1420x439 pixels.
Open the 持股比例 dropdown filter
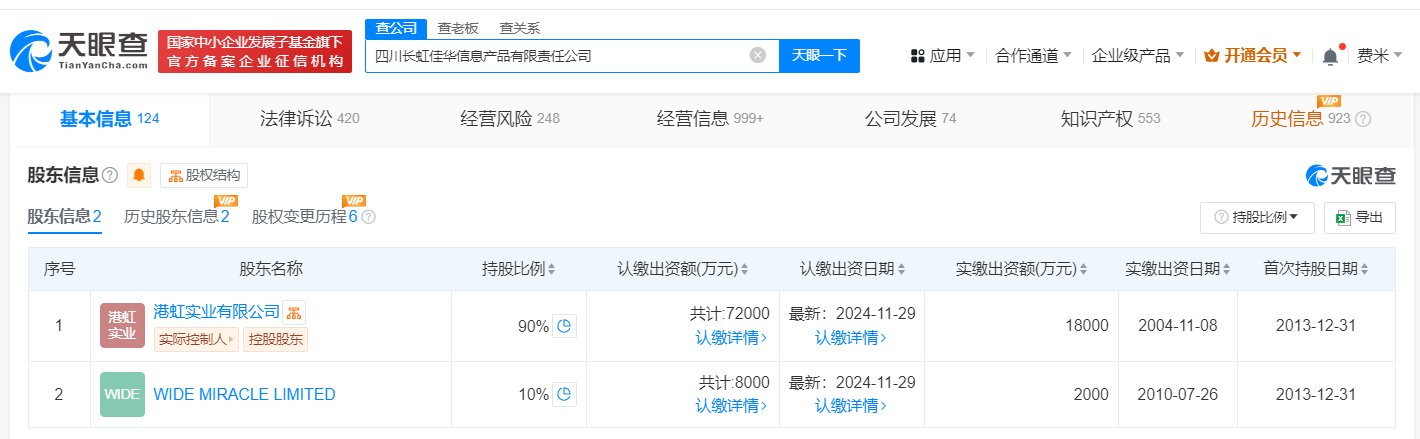pos(1256,217)
